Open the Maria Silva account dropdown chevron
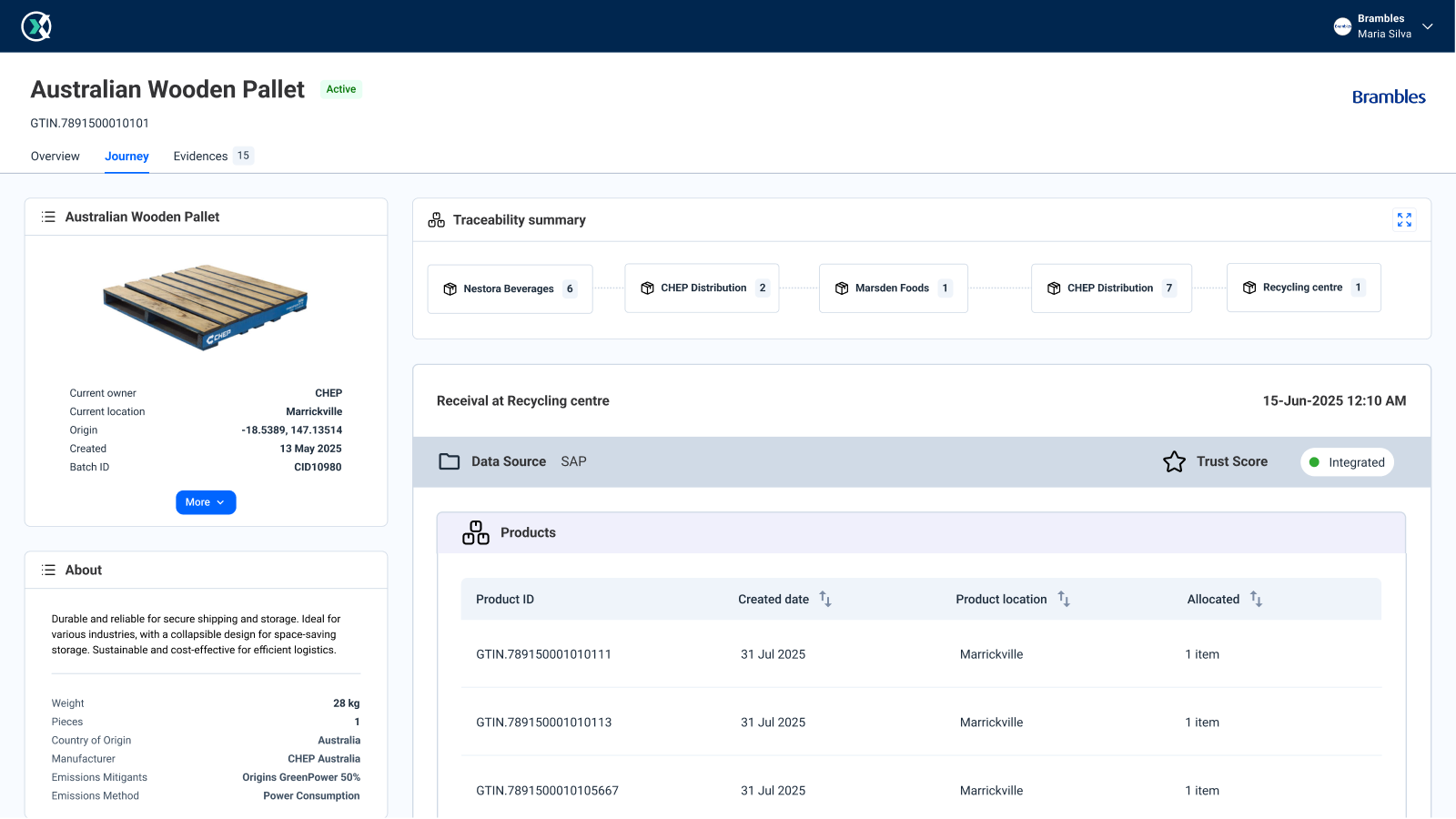 coord(1428,26)
